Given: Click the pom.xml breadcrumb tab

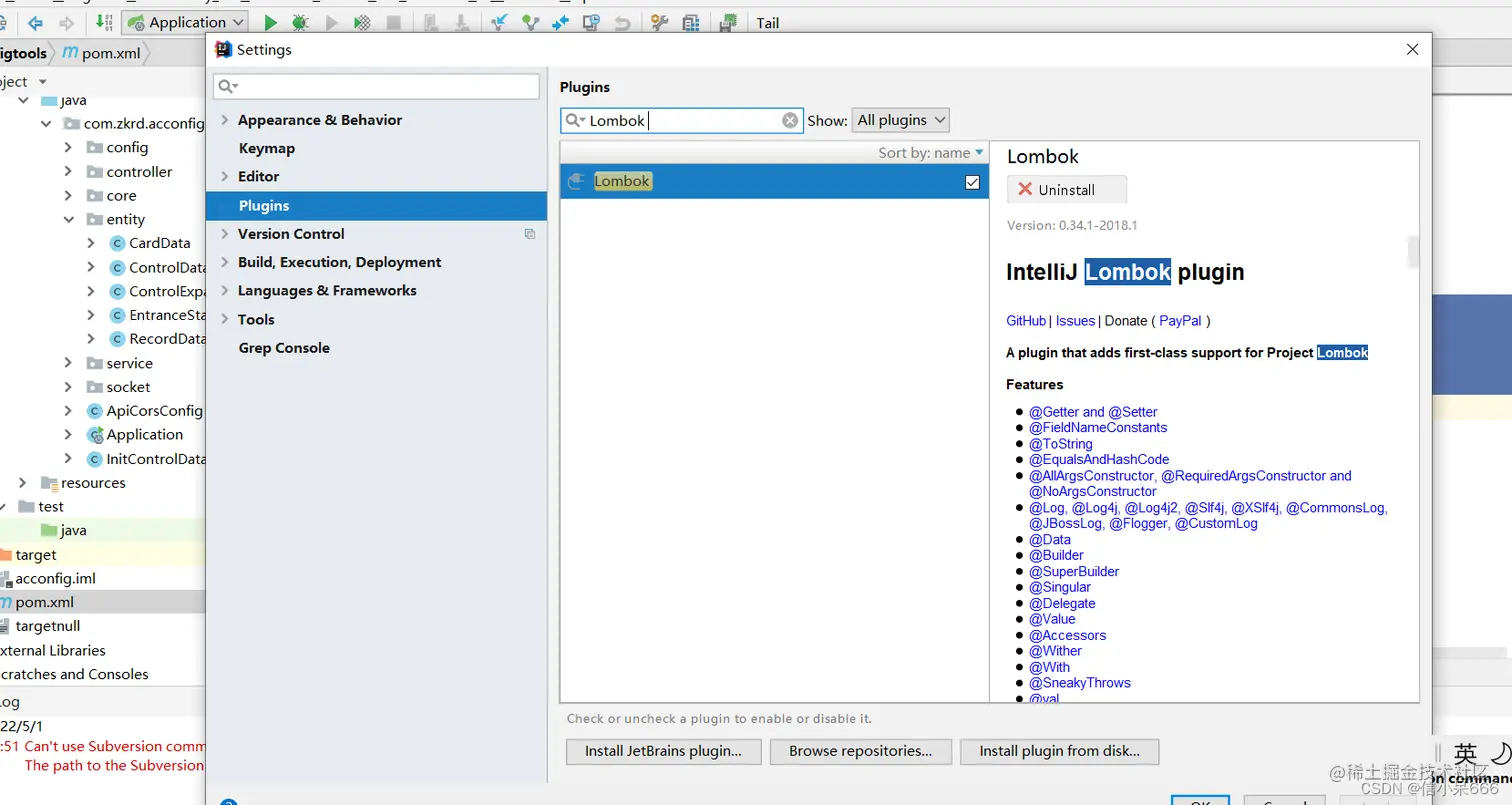Looking at the screenshot, I should click(x=101, y=53).
